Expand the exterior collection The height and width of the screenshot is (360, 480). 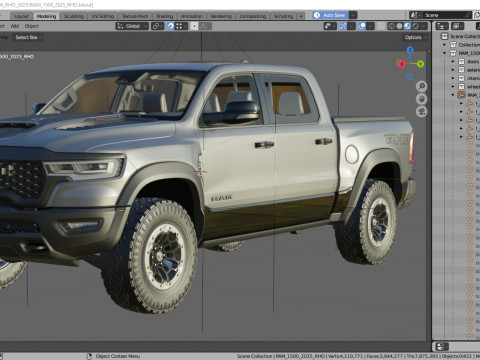point(453,70)
